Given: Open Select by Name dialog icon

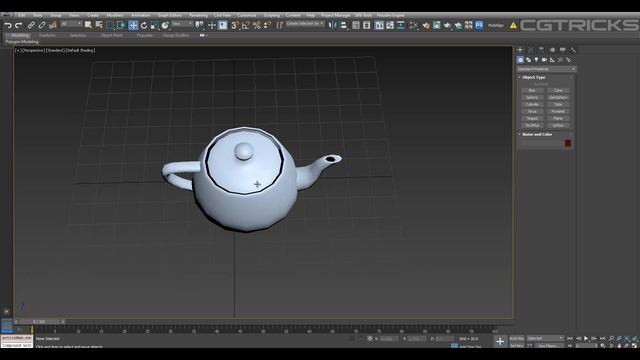Looking at the screenshot, I should pyautogui.click(x=99, y=25).
